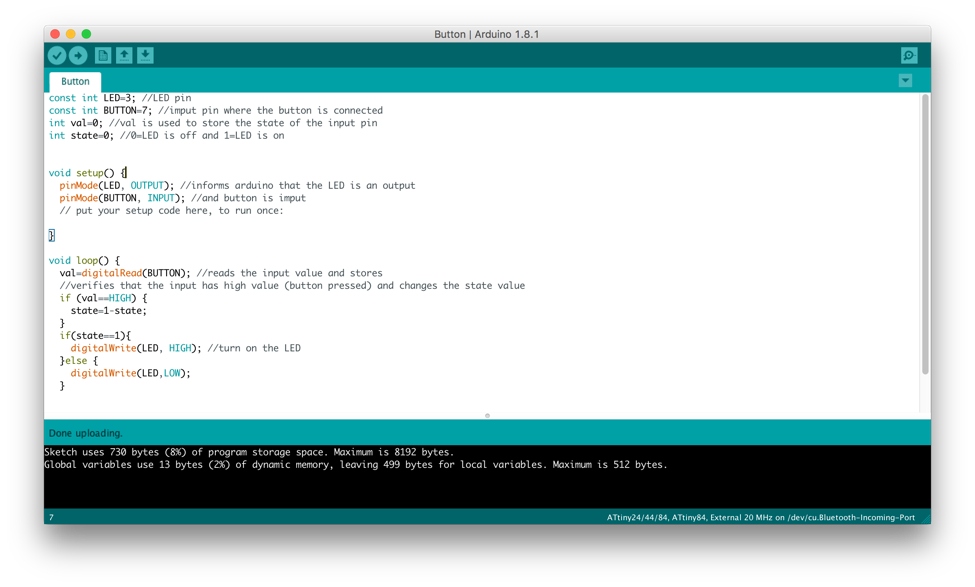Click the 'pinMode(BUTTON, INPUT);' line

click(182, 198)
